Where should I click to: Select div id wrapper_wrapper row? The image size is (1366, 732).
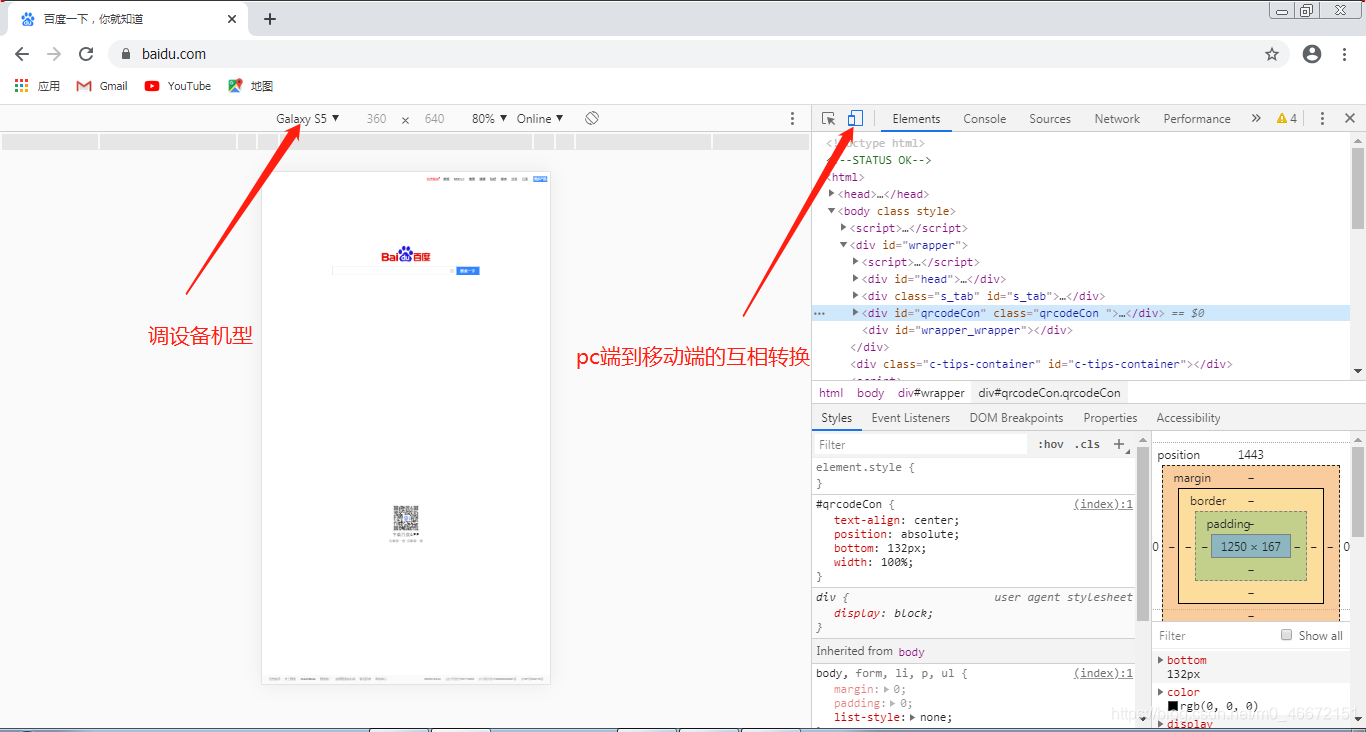(1080, 330)
